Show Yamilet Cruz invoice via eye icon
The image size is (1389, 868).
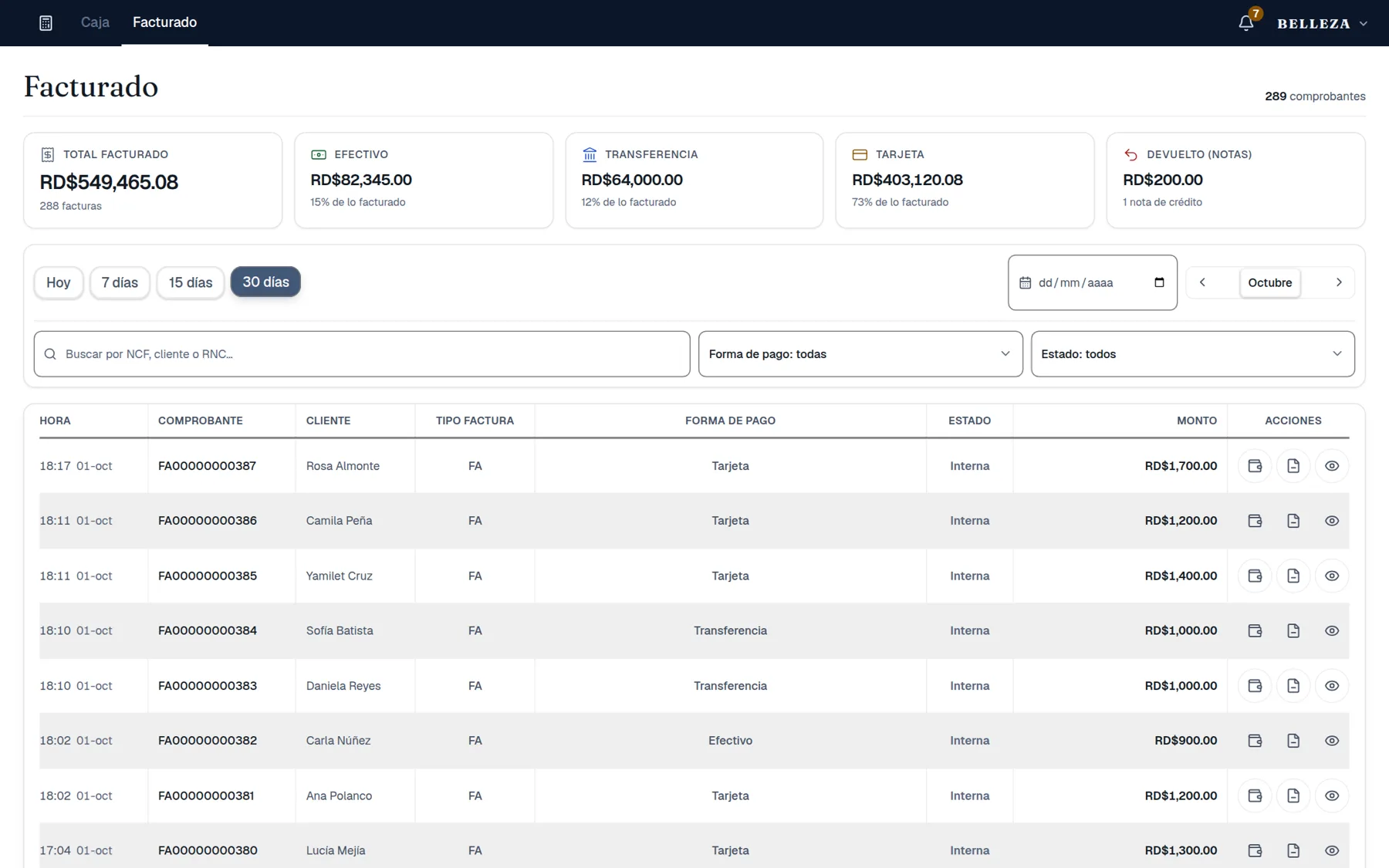point(1332,576)
